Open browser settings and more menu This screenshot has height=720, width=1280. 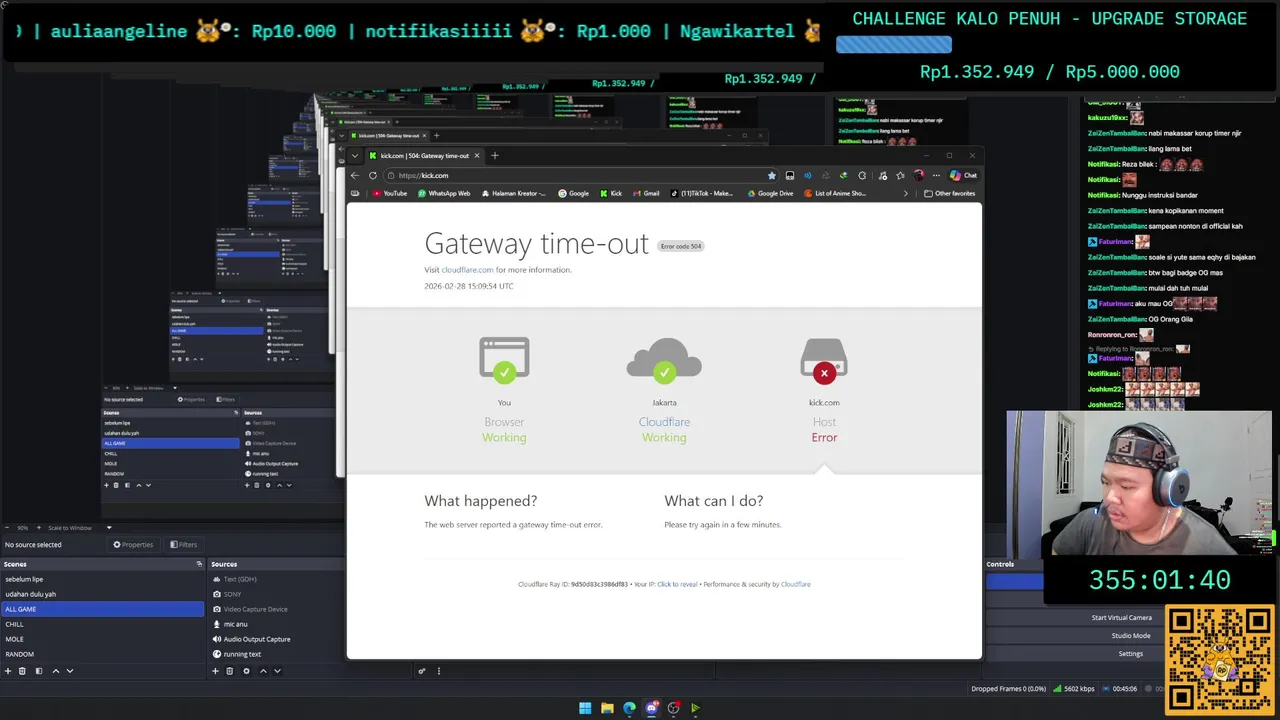click(937, 175)
